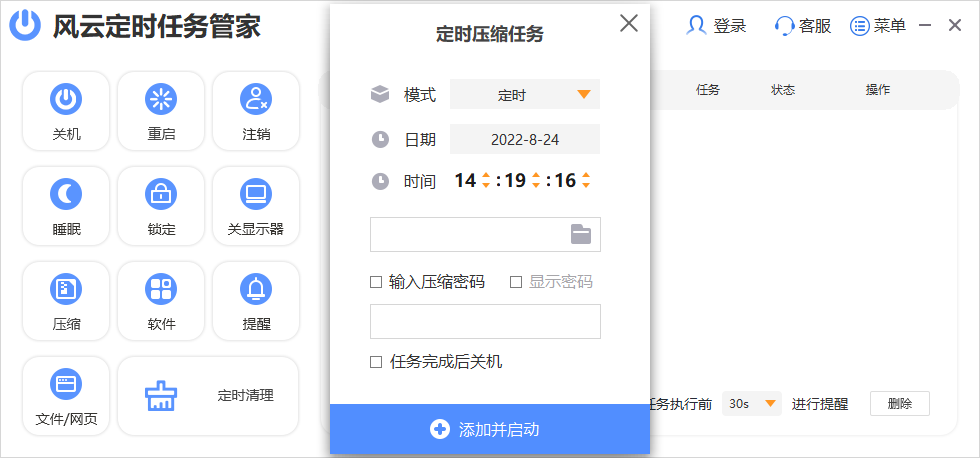Click the clock icon next to 日期
This screenshot has width=980, height=458.
click(x=380, y=139)
